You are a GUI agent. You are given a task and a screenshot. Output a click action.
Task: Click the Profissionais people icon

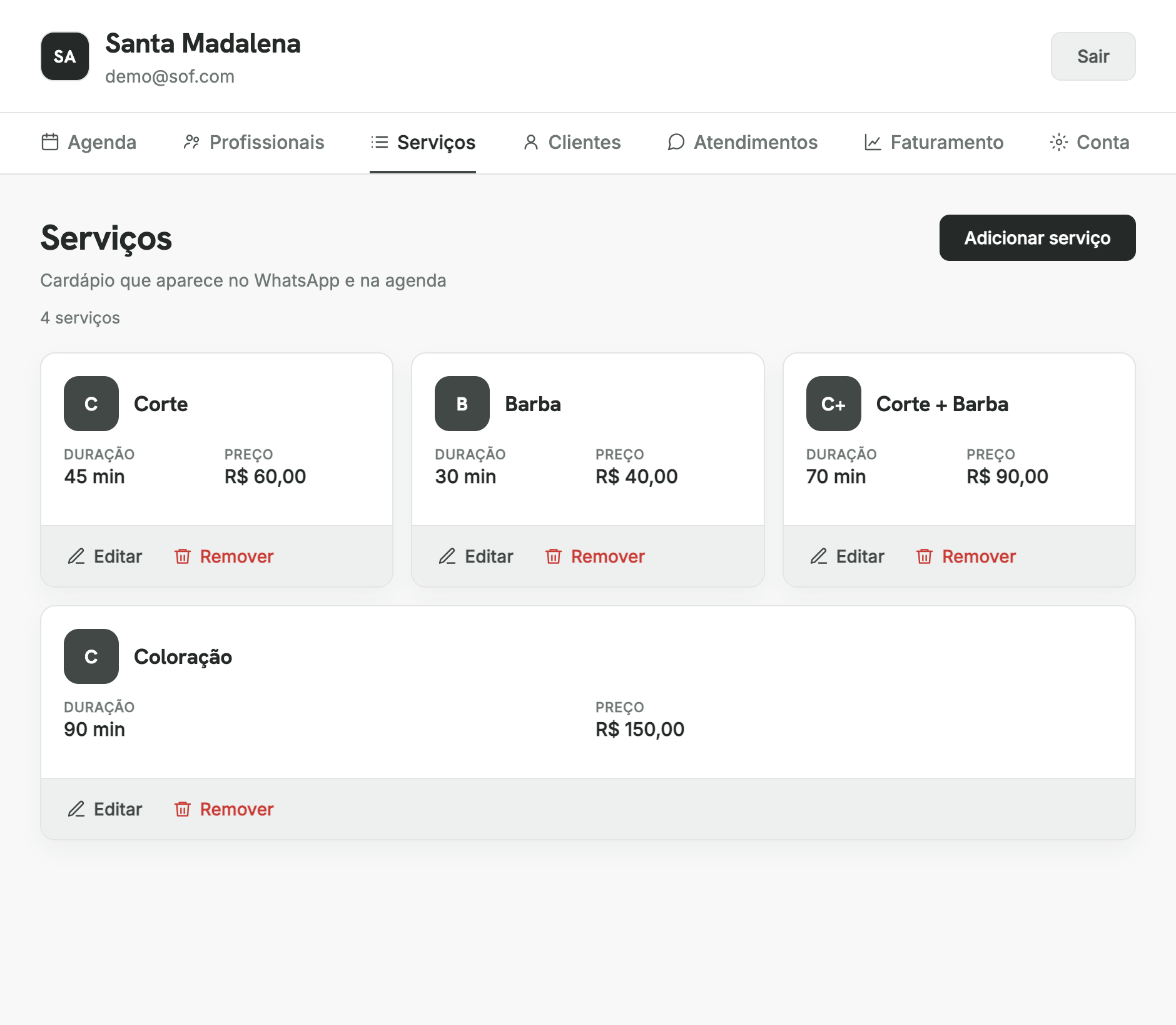click(x=191, y=142)
